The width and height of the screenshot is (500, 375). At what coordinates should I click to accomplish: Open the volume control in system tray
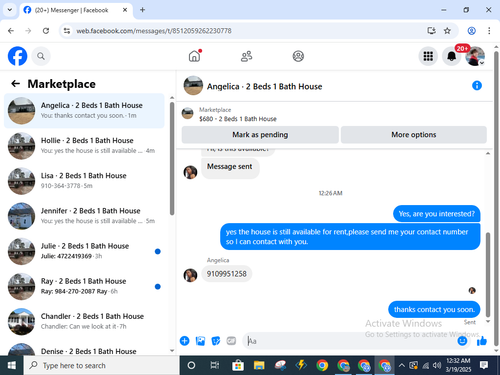click(437, 366)
